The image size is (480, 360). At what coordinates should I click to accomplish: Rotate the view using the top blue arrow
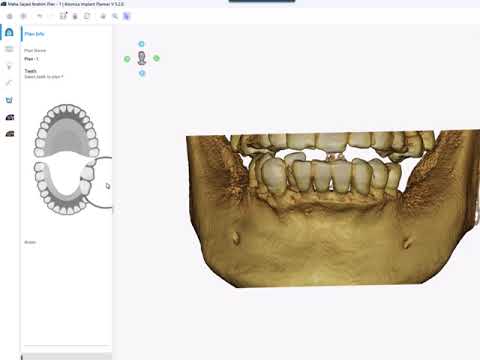(142, 44)
